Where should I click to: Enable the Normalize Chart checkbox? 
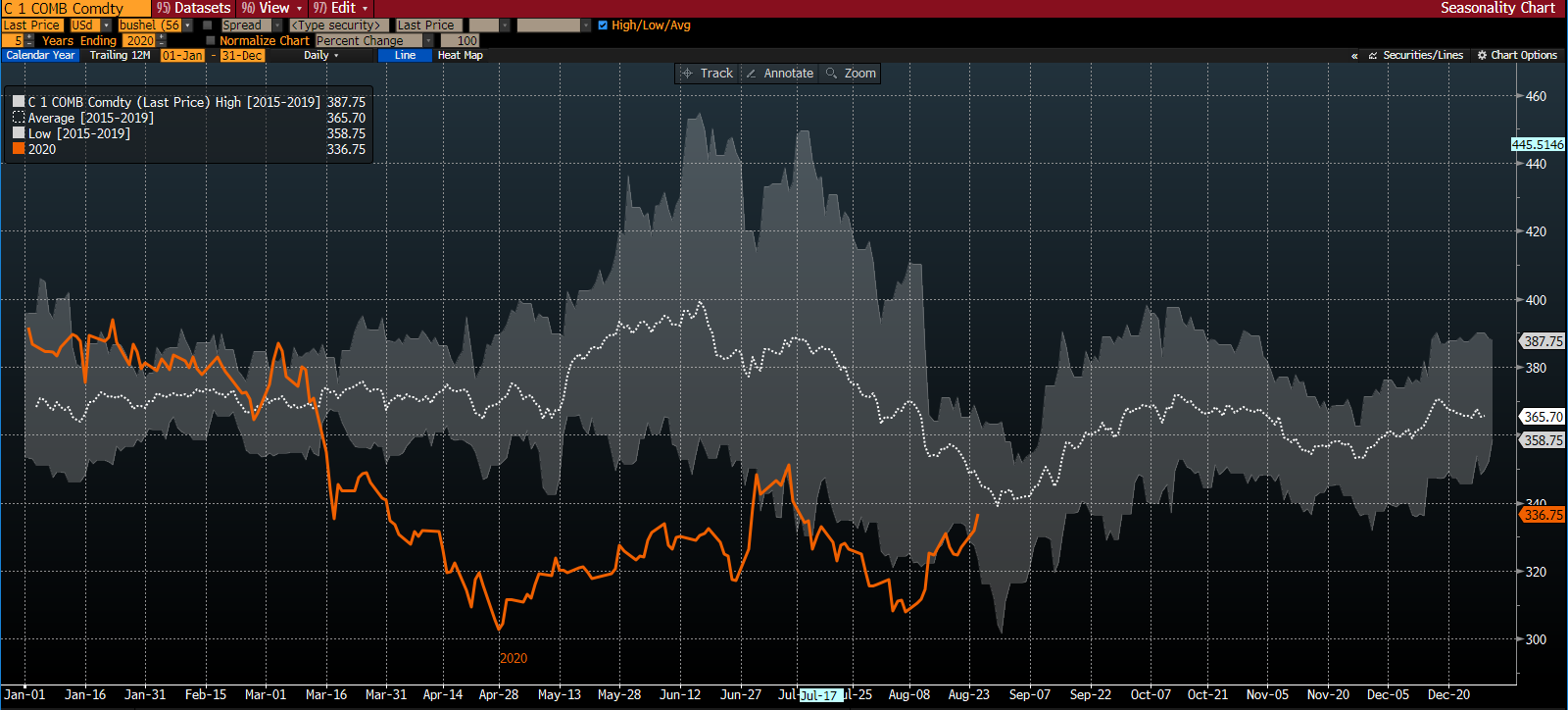[211, 41]
